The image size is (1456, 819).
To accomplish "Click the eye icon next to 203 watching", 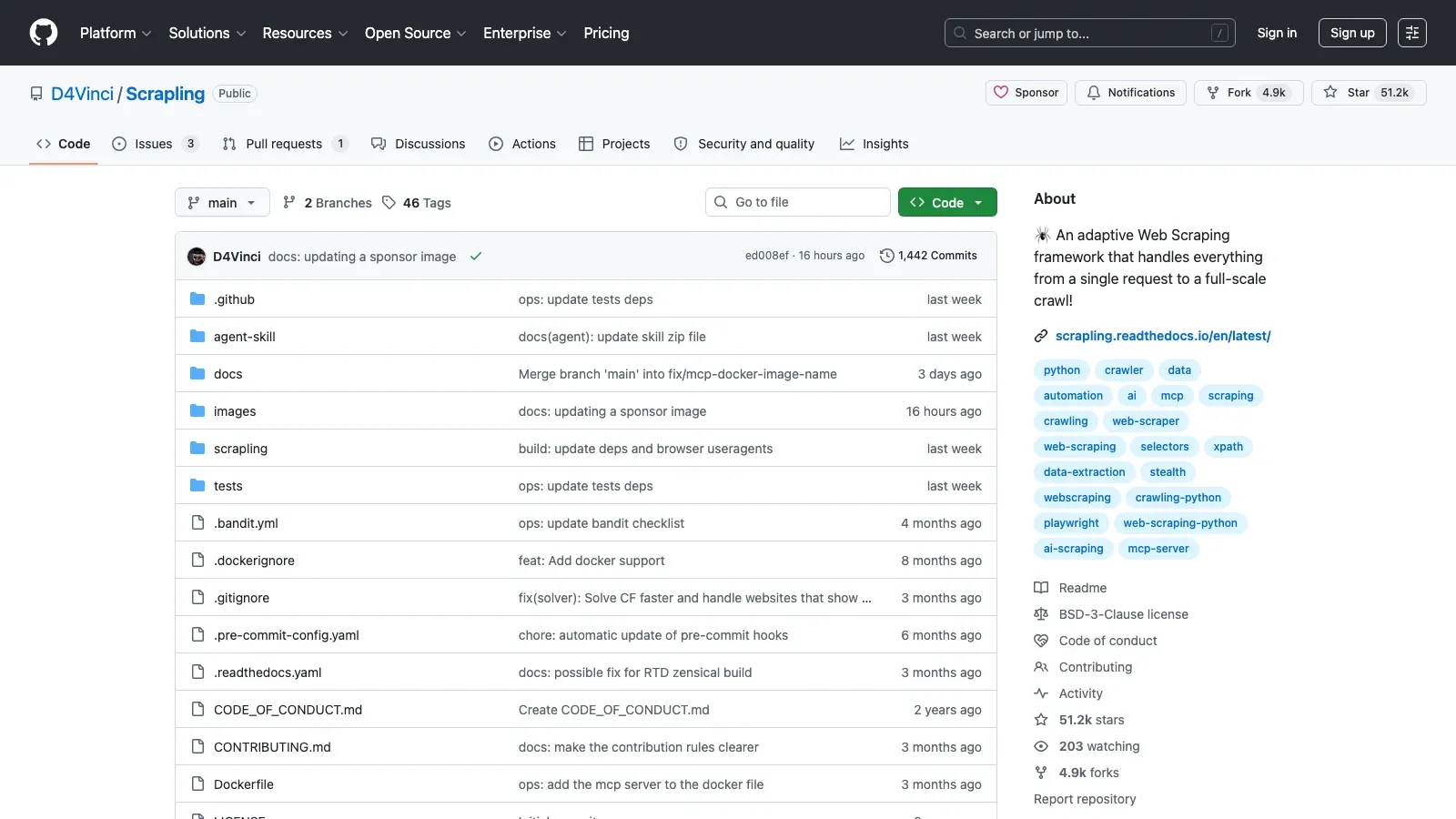I will click(1041, 746).
